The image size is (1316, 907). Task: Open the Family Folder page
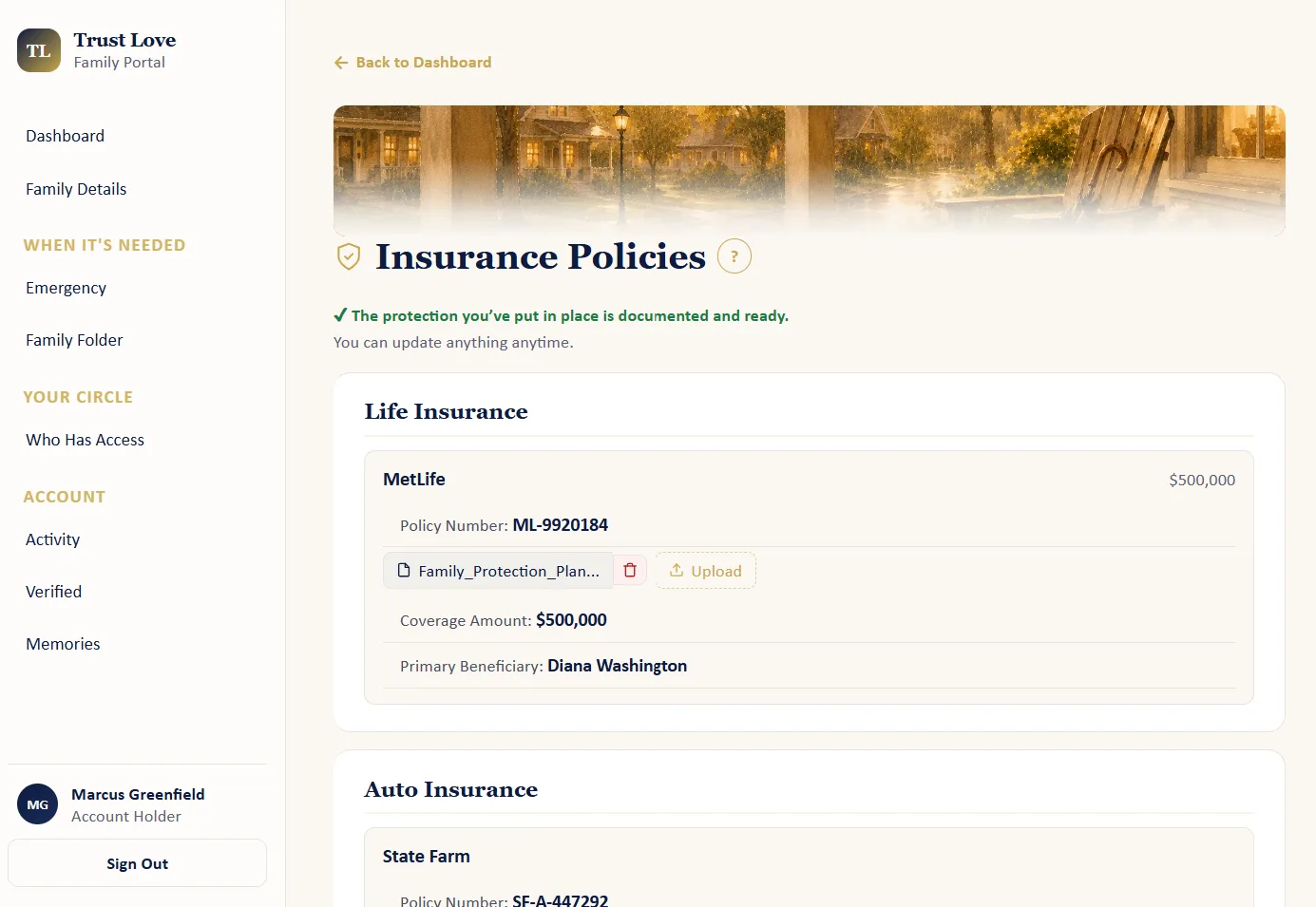(x=74, y=340)
